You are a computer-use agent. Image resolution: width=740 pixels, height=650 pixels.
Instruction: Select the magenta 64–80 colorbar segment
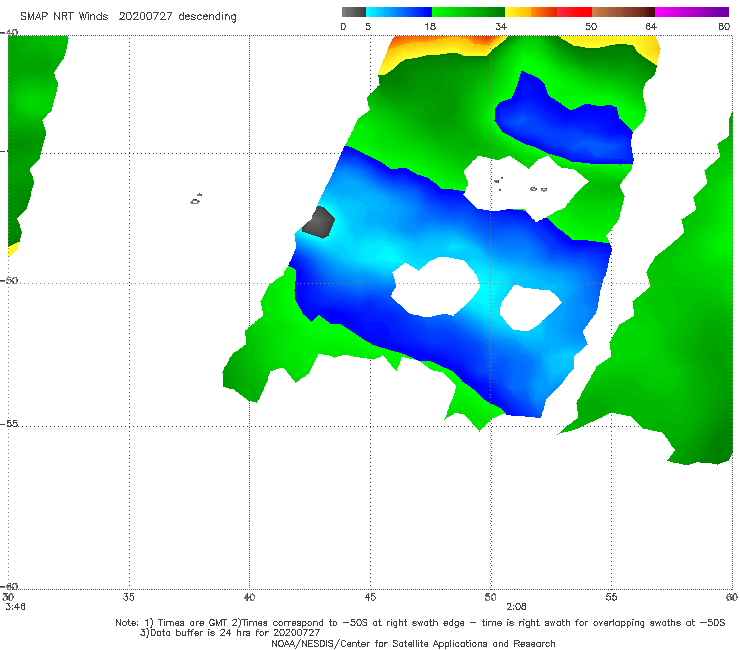692,12
